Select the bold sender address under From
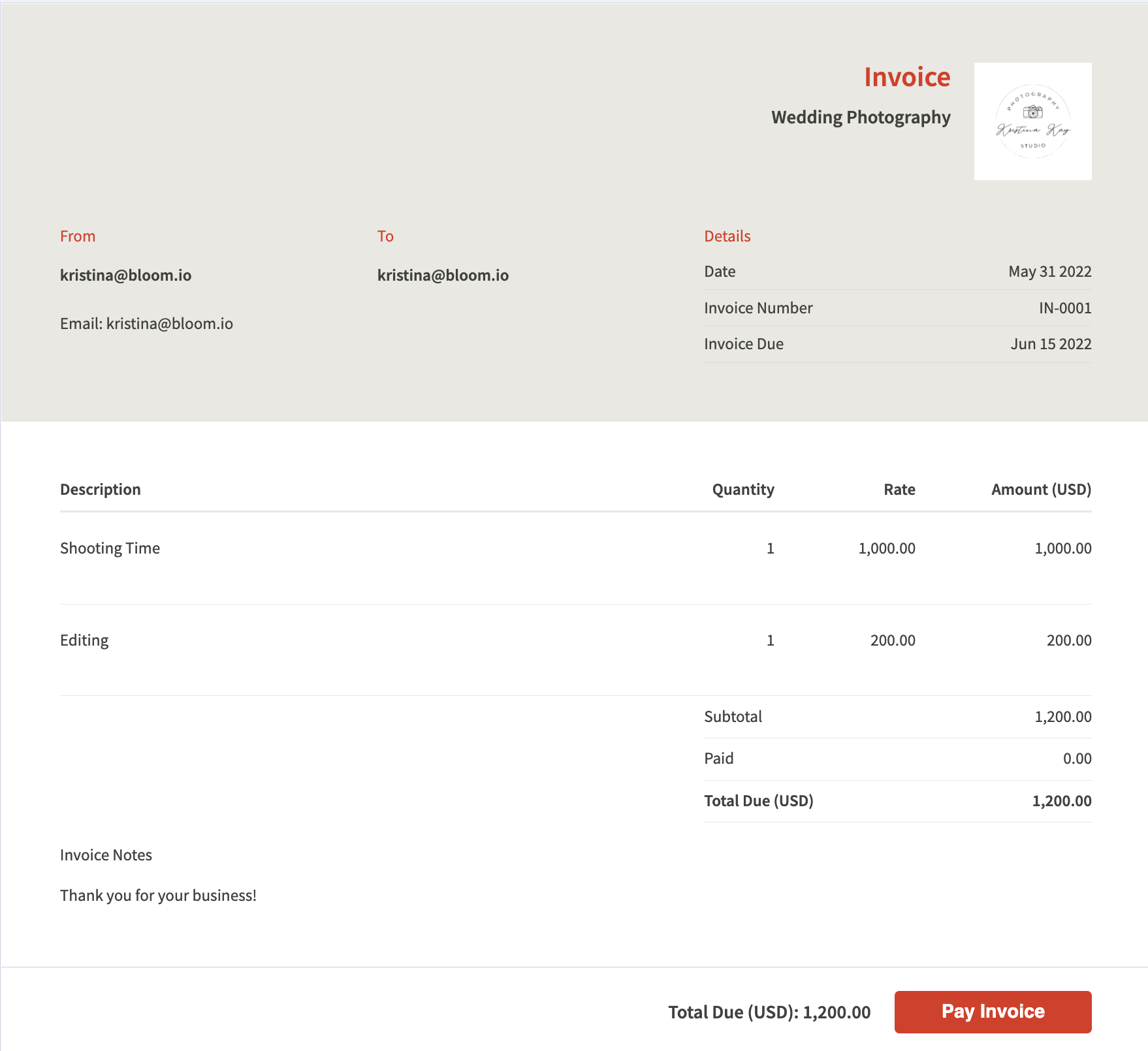1148x1051 pixels. pos(125,275)
